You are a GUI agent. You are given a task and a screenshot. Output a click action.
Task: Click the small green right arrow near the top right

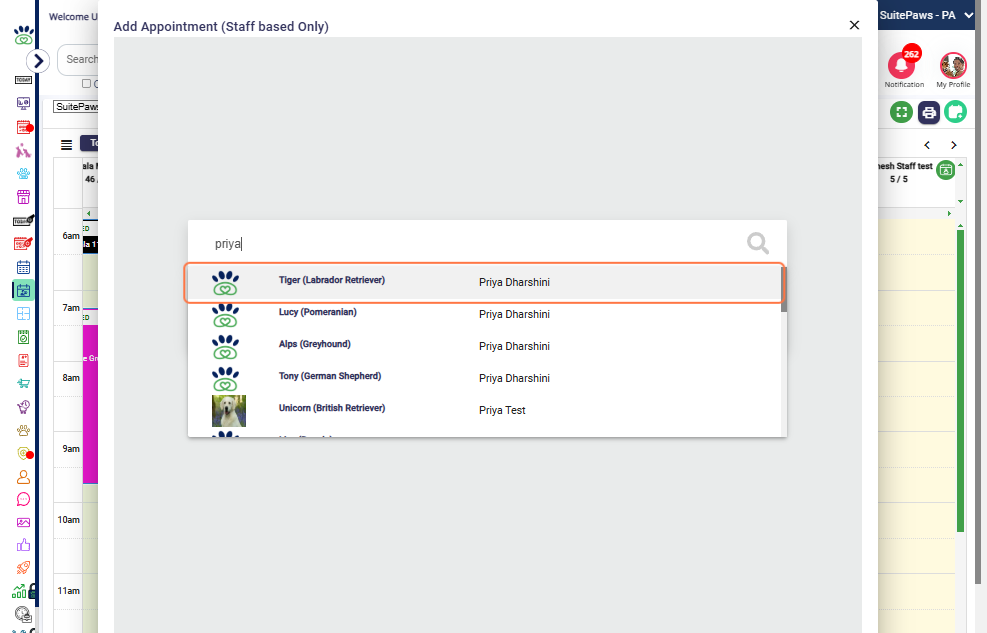pos(949,213)
